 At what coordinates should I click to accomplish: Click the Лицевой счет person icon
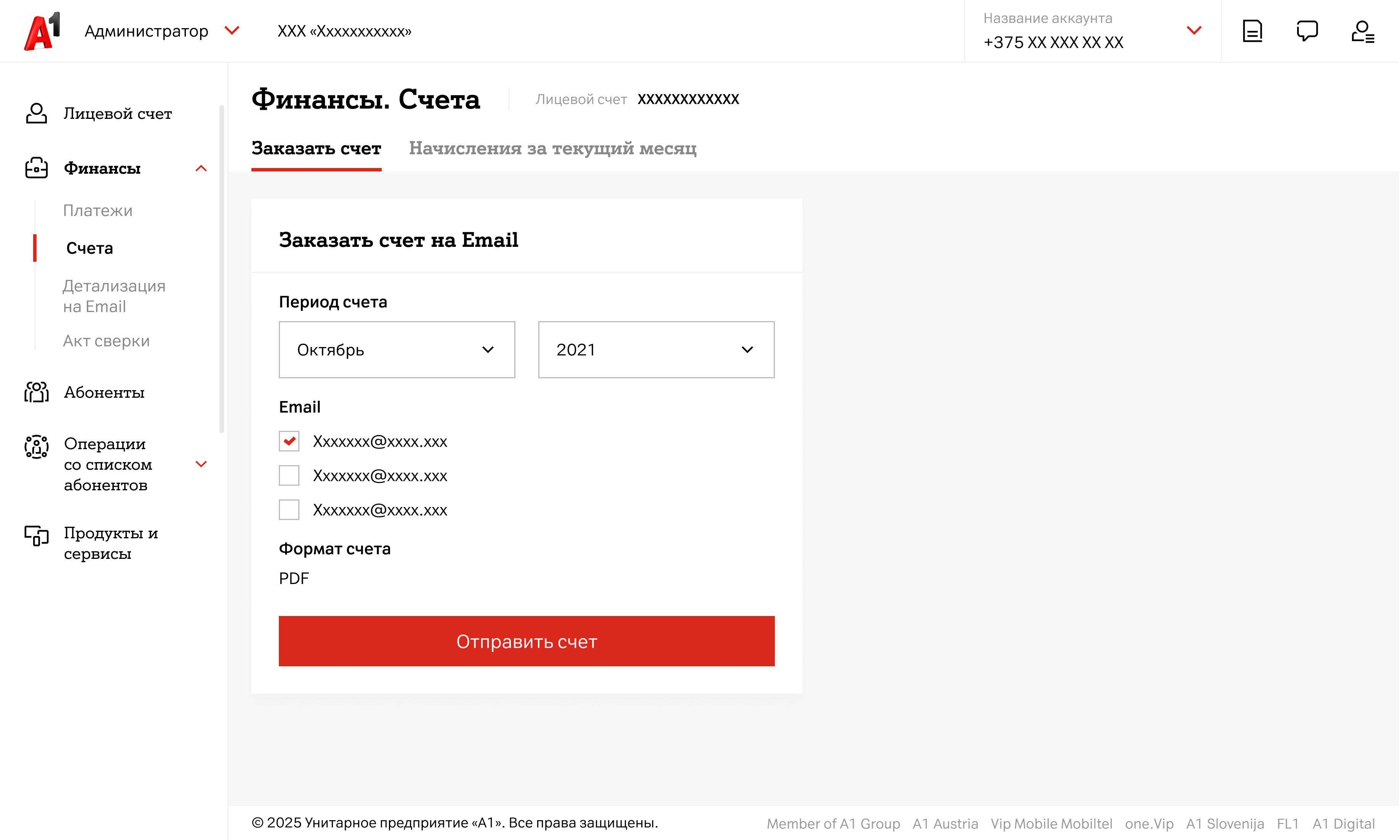coord(36,113)
